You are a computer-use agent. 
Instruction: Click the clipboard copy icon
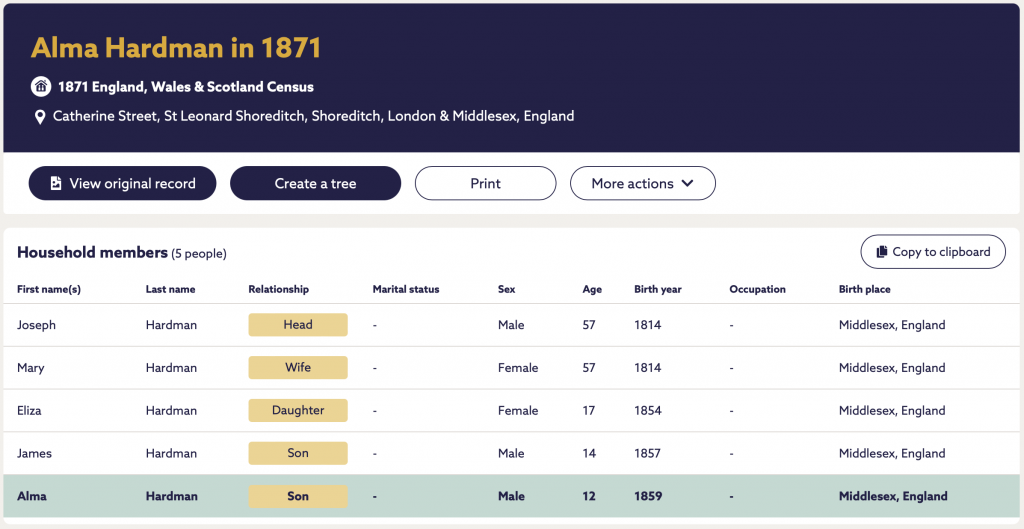pyautogui.click(x=882, y=251)
